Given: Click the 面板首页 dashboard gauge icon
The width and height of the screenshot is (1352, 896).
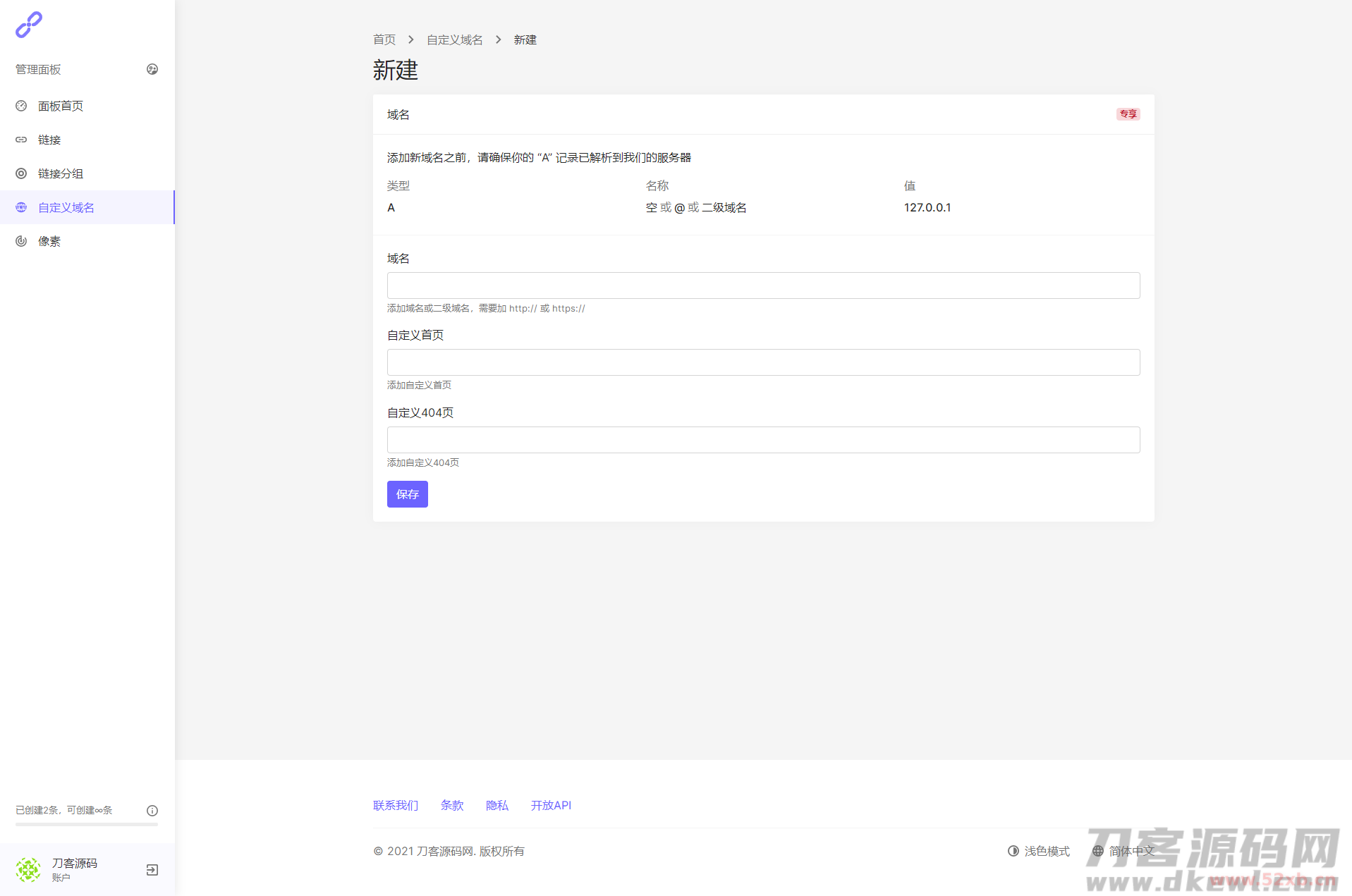Looking at the screenshot, I should tap(21, 106).
